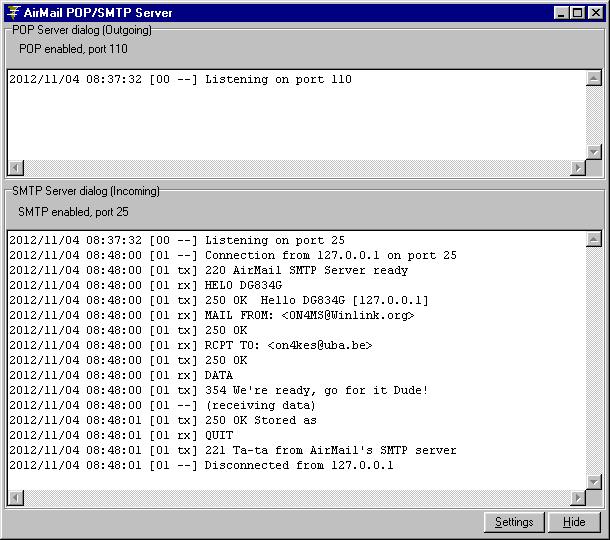Hide the POP/SMTP server window
This screenshot has height=540, width=610.
coord(574,522)
